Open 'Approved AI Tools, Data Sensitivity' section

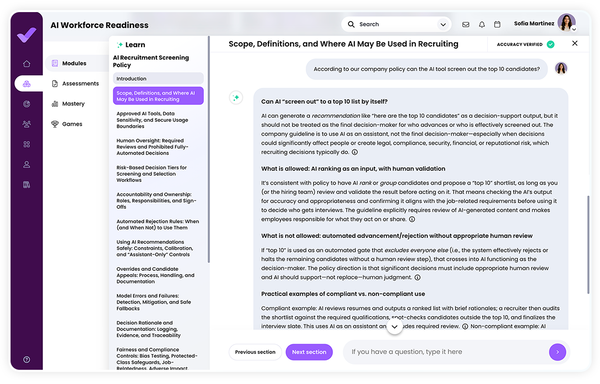[x=158, y=120]
